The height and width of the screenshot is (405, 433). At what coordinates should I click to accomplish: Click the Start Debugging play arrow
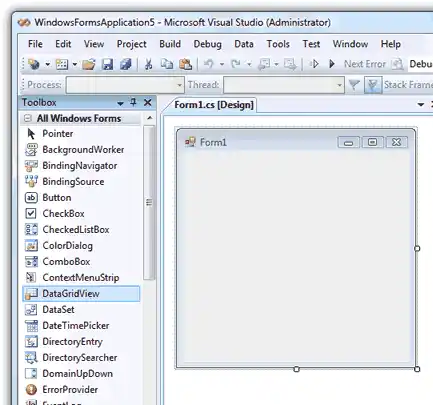click(x=332, y=64)
